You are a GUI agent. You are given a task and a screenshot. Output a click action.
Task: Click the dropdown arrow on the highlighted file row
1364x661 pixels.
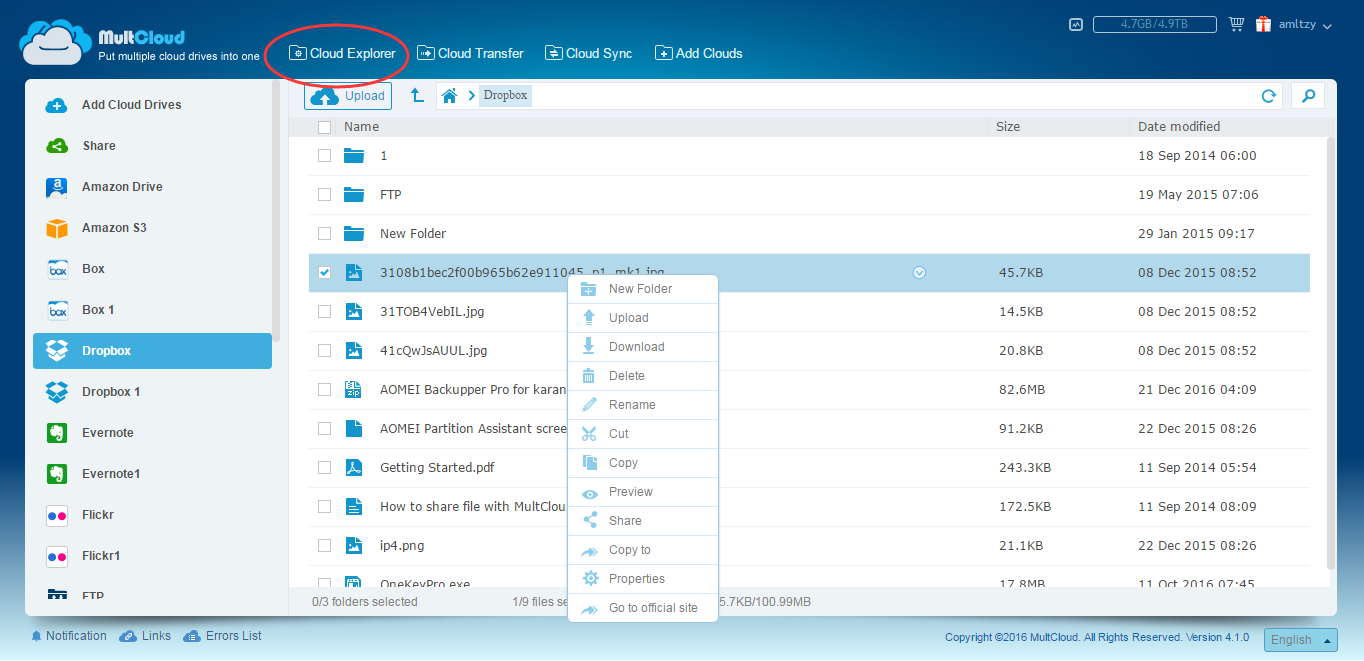919,272
